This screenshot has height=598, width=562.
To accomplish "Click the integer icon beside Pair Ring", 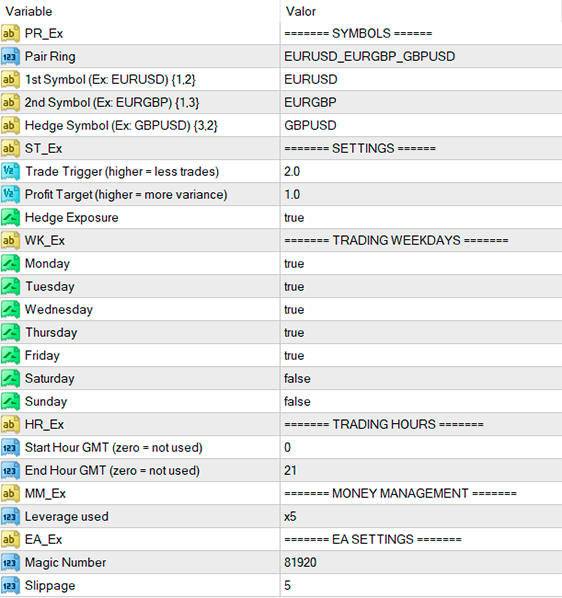I will (10, 56).
